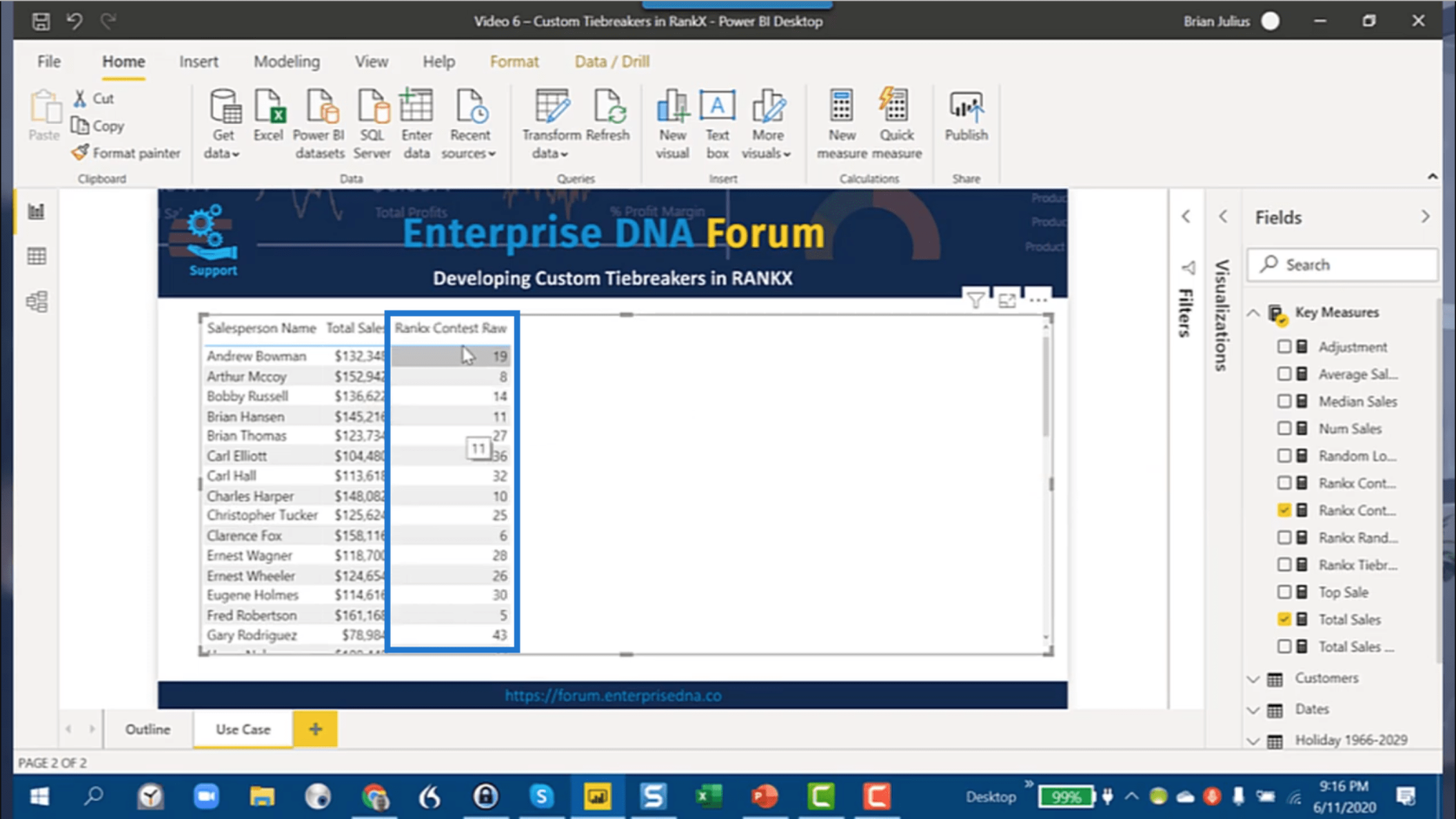This screenshot has height=819, width=1456.
Task: Open the forum.enterprisedna.co link
Action: click(x=613, y=695)
